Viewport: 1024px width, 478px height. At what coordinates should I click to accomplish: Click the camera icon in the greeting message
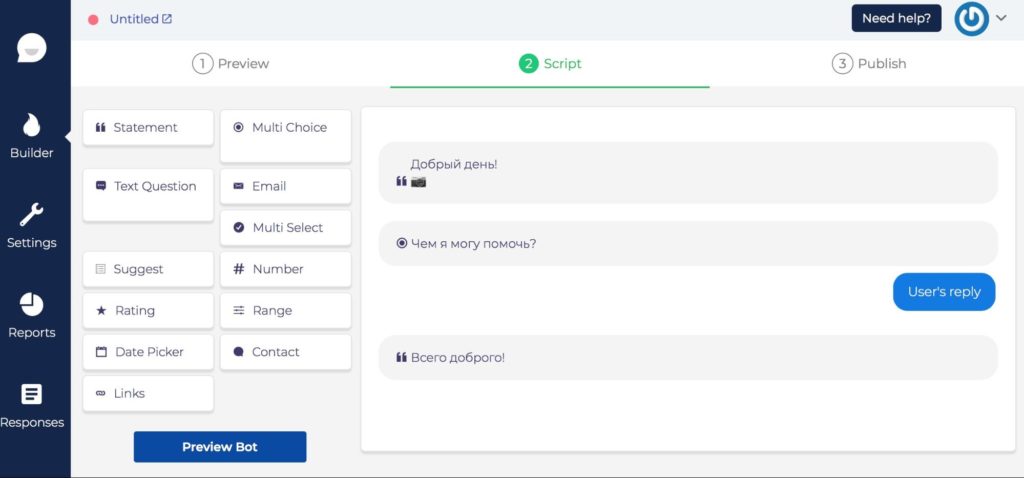[x=419, y=182]
